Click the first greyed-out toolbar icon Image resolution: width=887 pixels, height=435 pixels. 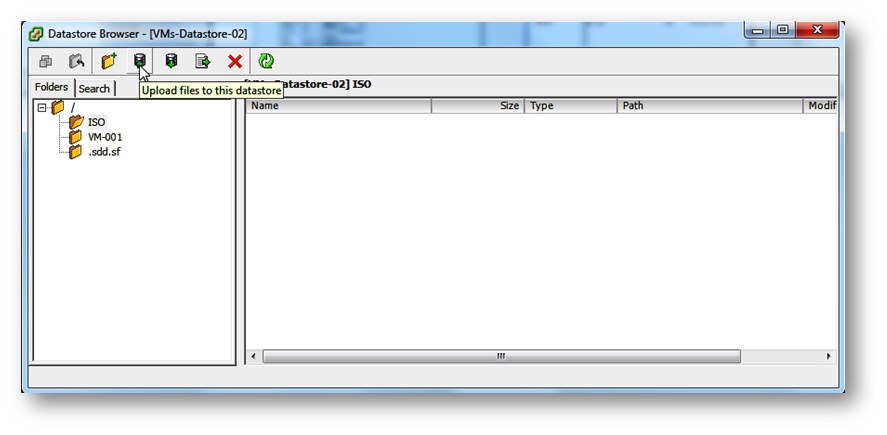coord(46,61)
